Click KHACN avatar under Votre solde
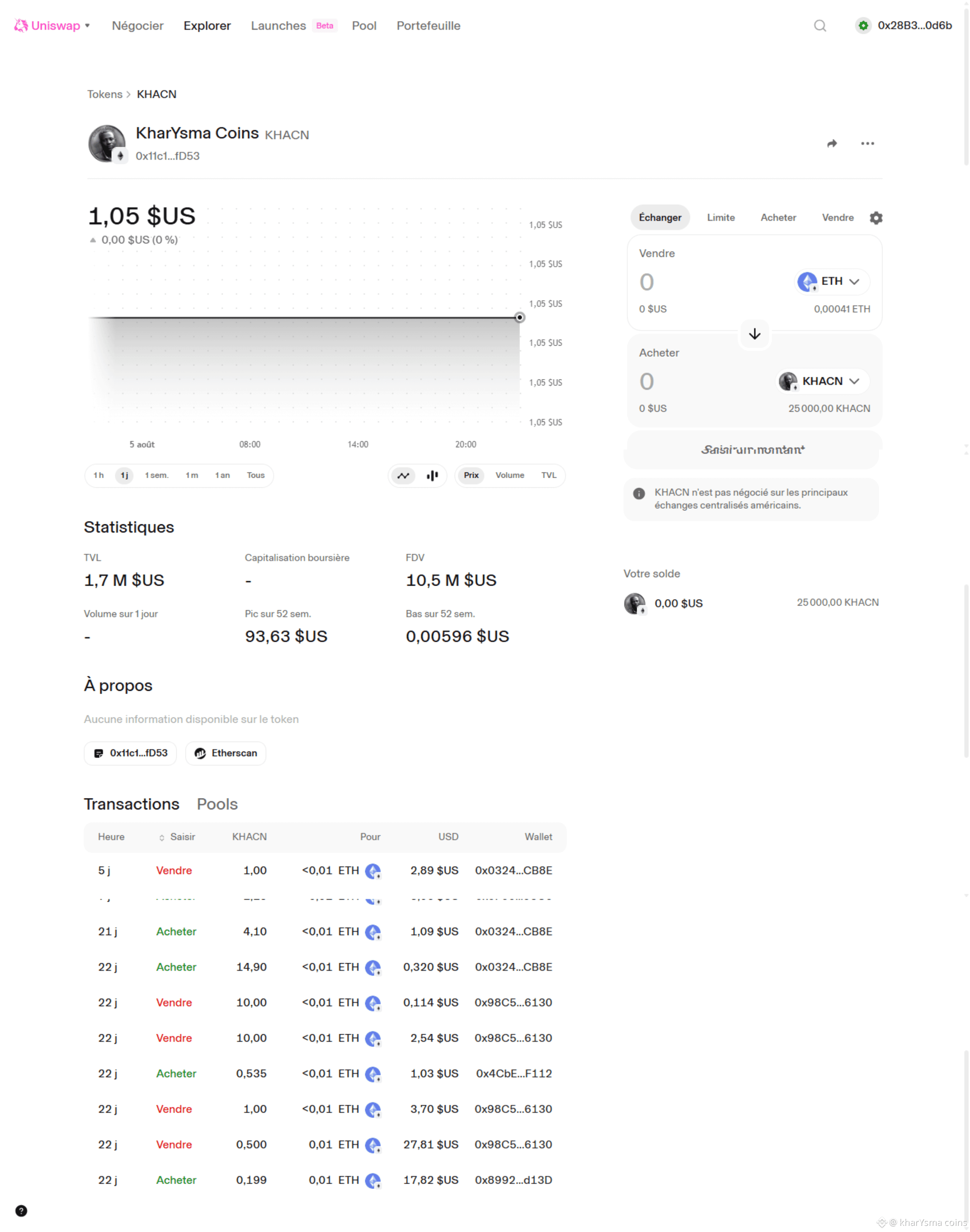 (x=634, y=603)
